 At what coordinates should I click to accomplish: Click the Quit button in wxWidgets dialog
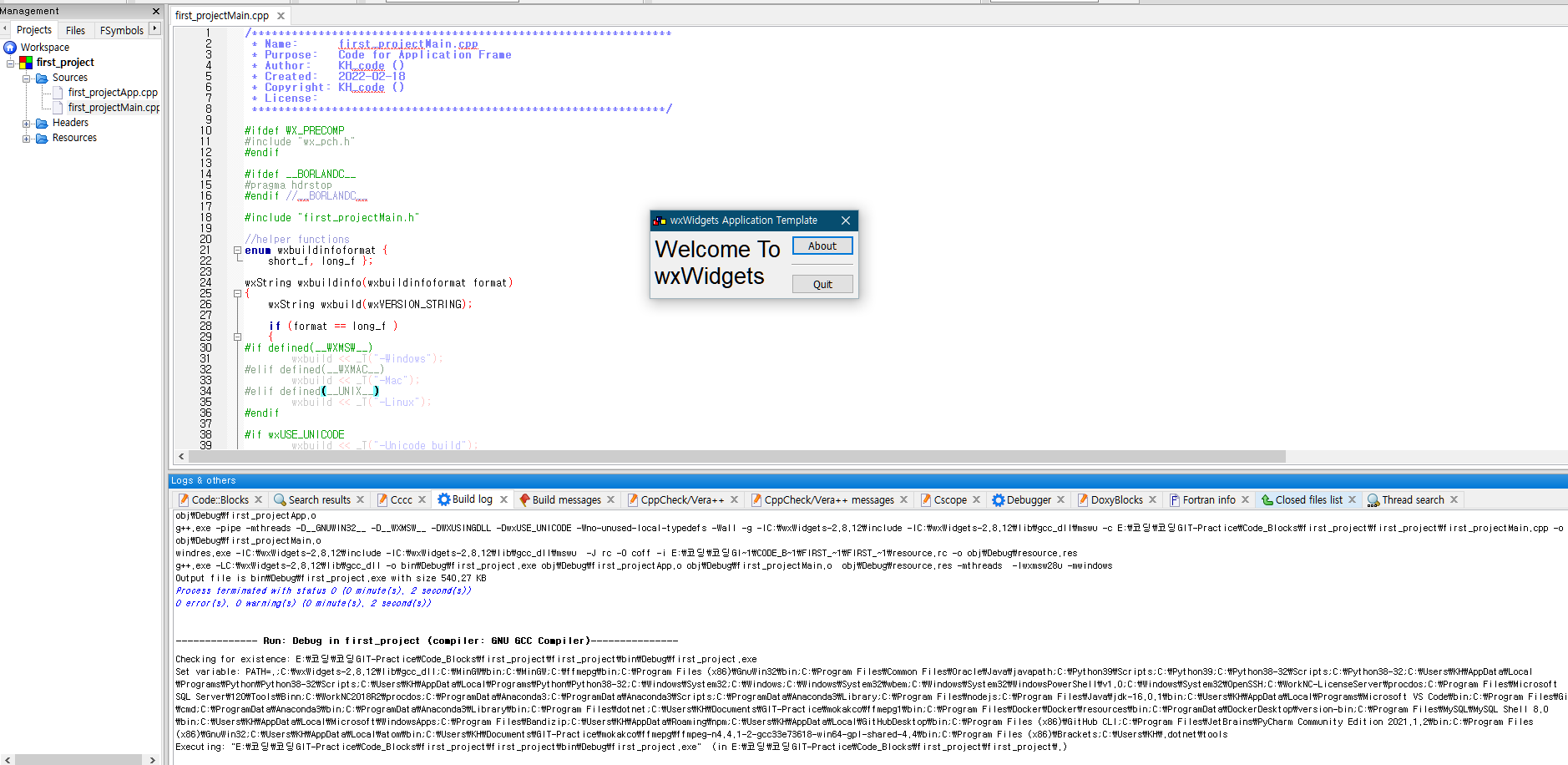click(x=822, y=284)
